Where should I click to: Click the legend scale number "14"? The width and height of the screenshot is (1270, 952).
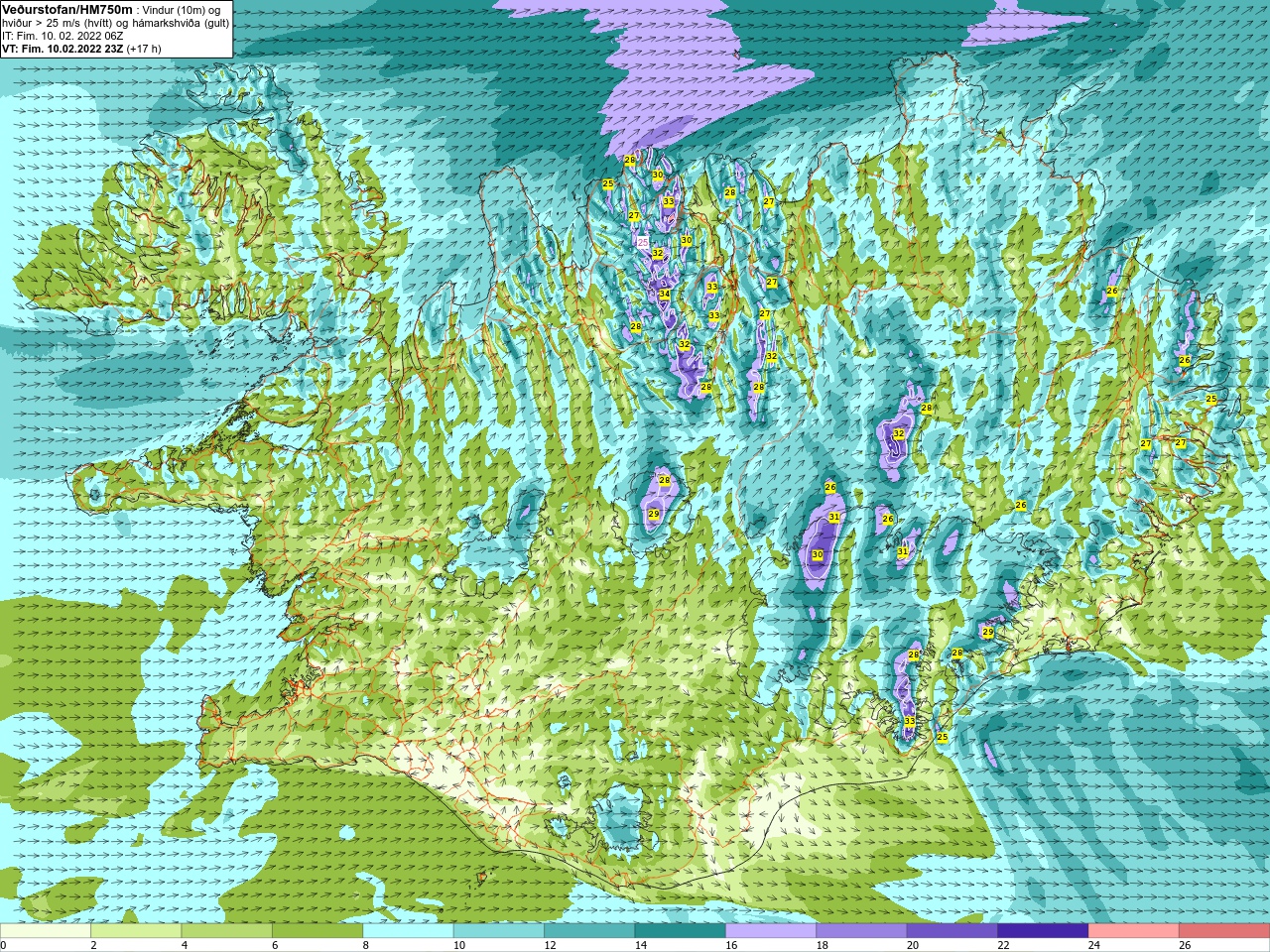(x=640, y=946)
